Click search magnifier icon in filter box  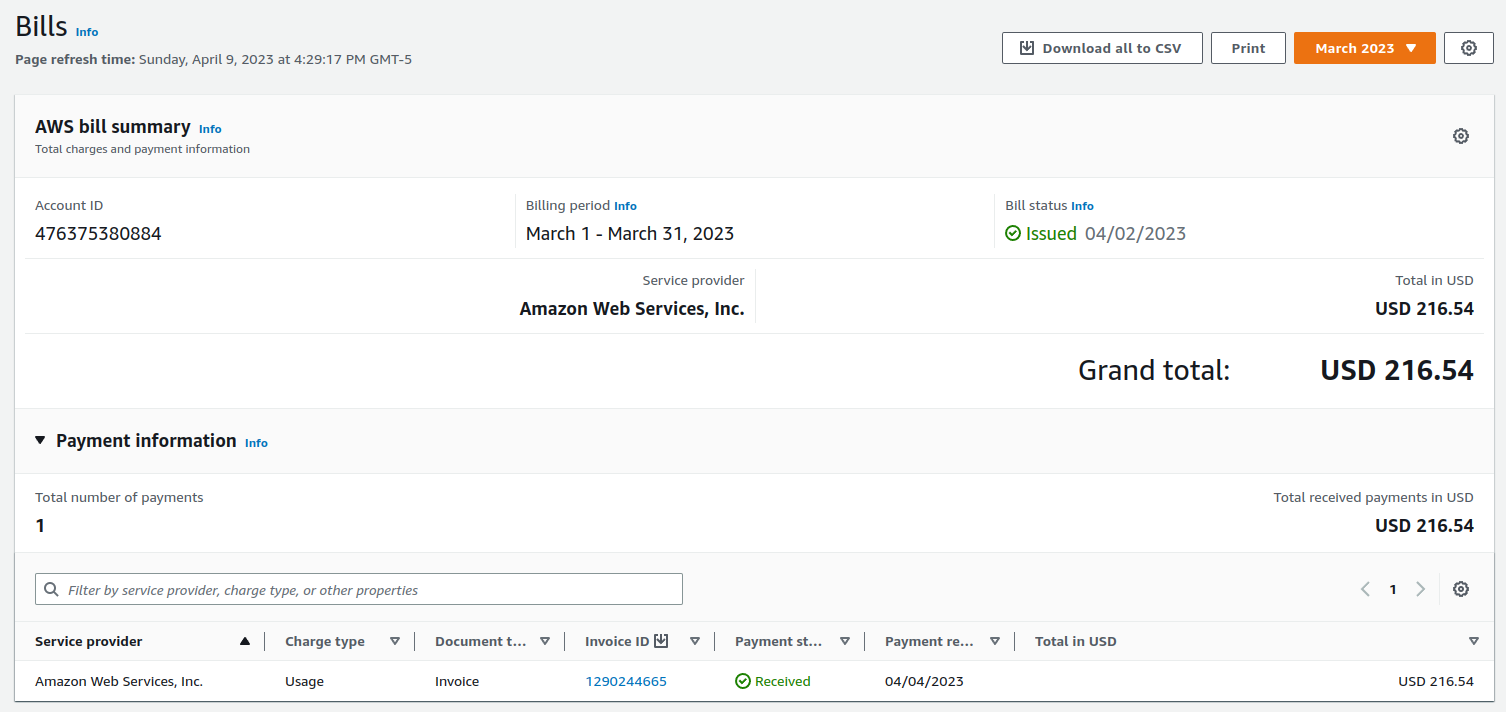coord(52,590)
